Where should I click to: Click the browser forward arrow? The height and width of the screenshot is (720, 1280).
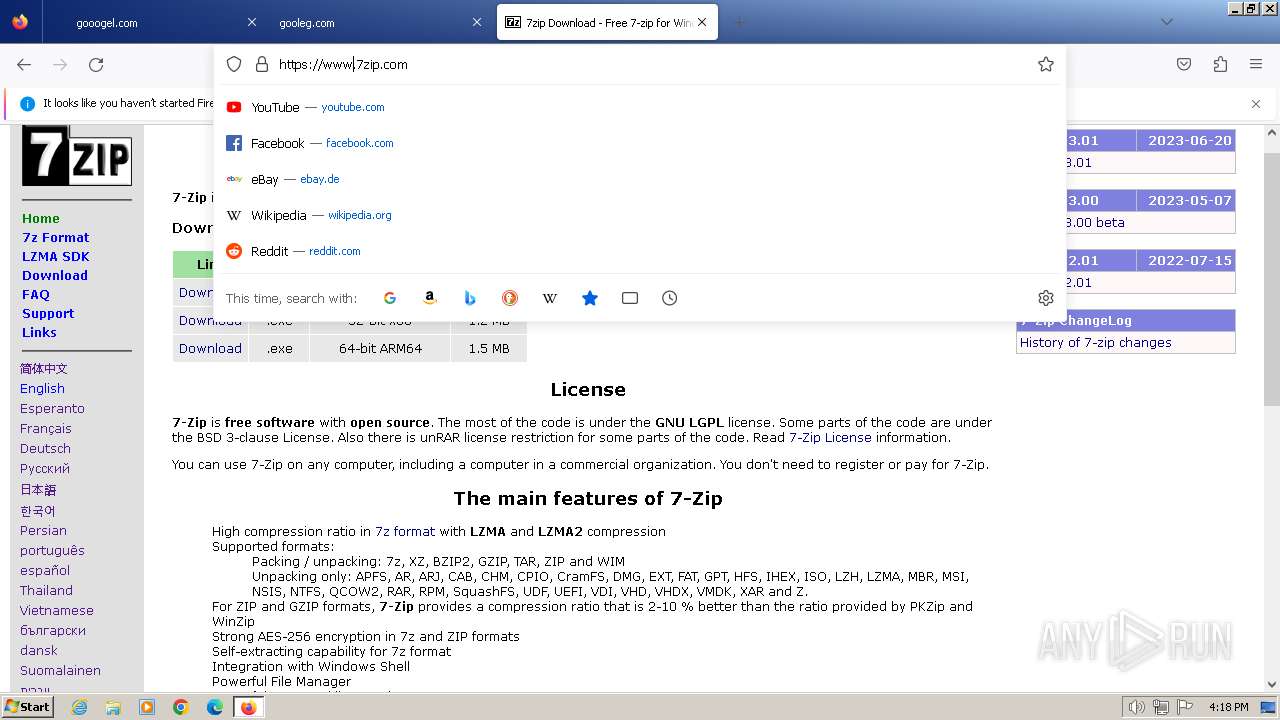click(60, 64)
